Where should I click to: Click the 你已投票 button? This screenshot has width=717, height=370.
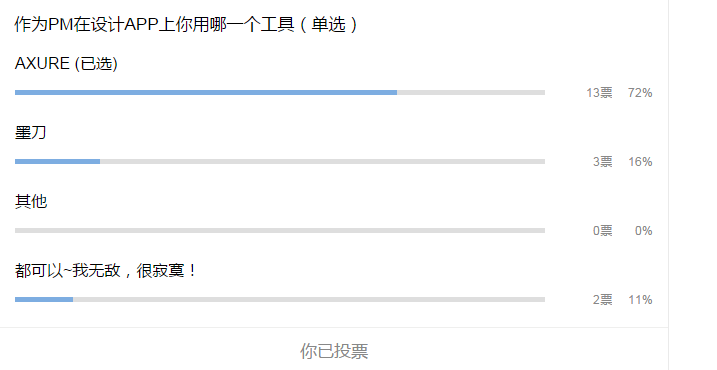[x=334, y=351]
